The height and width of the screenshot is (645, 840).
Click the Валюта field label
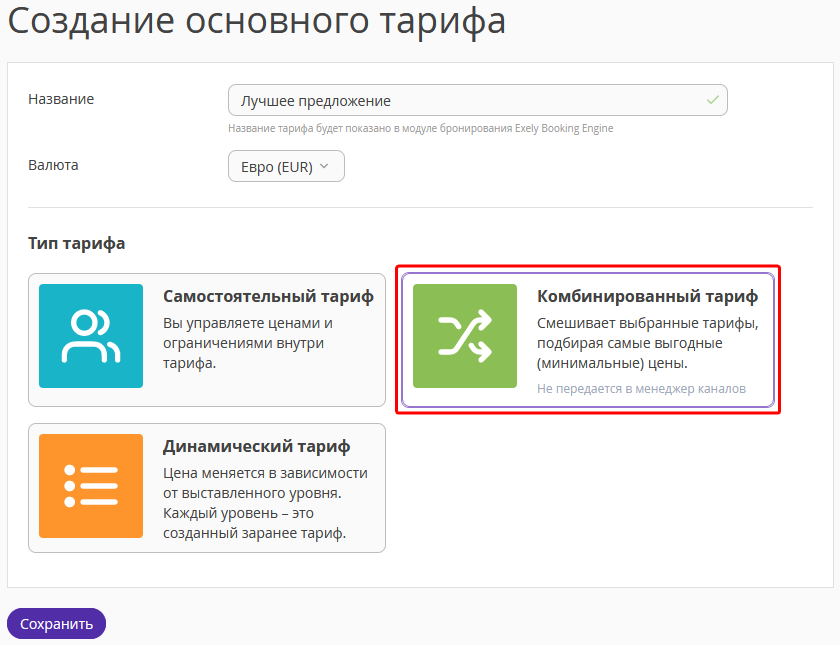tap(53, 165)
